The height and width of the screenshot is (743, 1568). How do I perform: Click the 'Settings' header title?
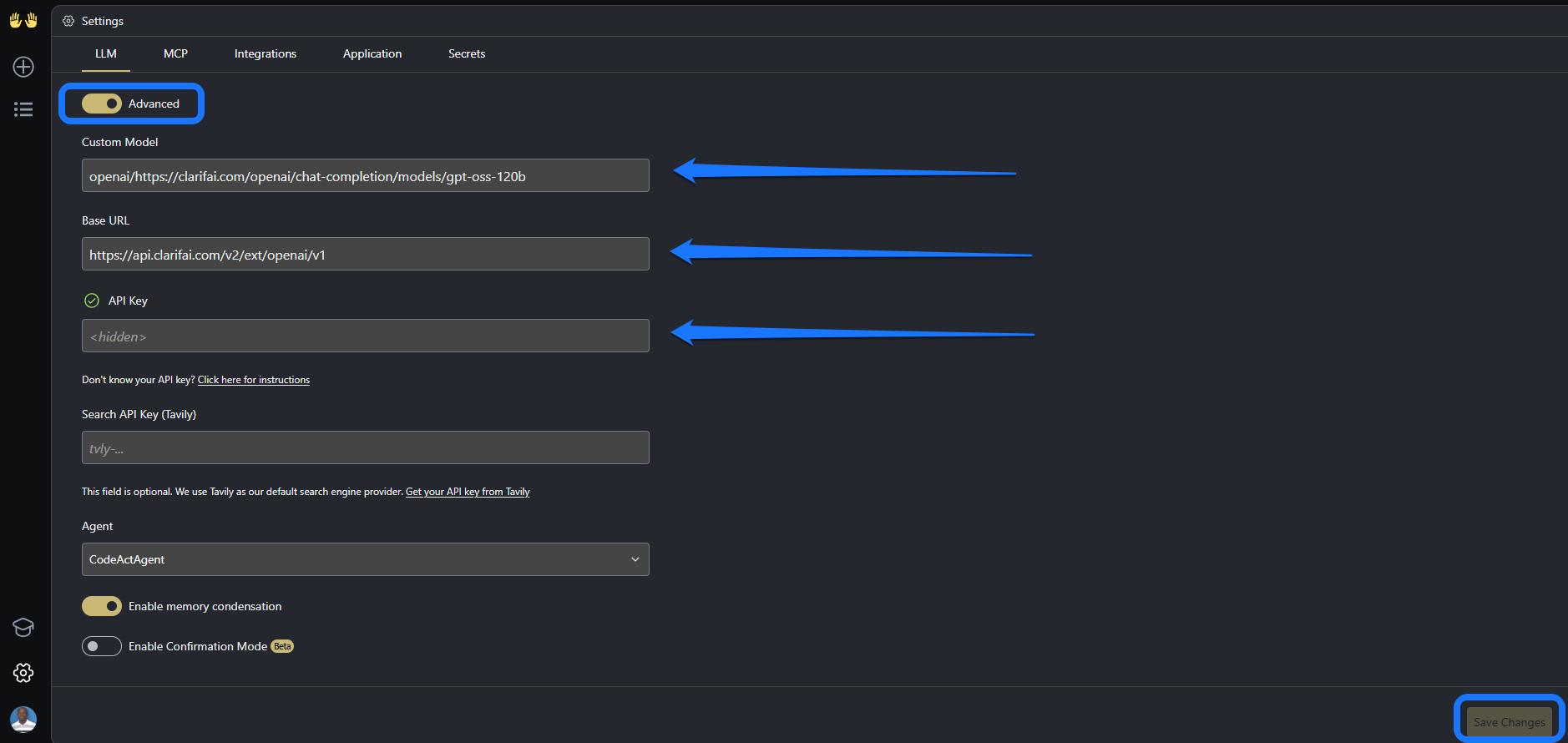[x=103, y=21]
